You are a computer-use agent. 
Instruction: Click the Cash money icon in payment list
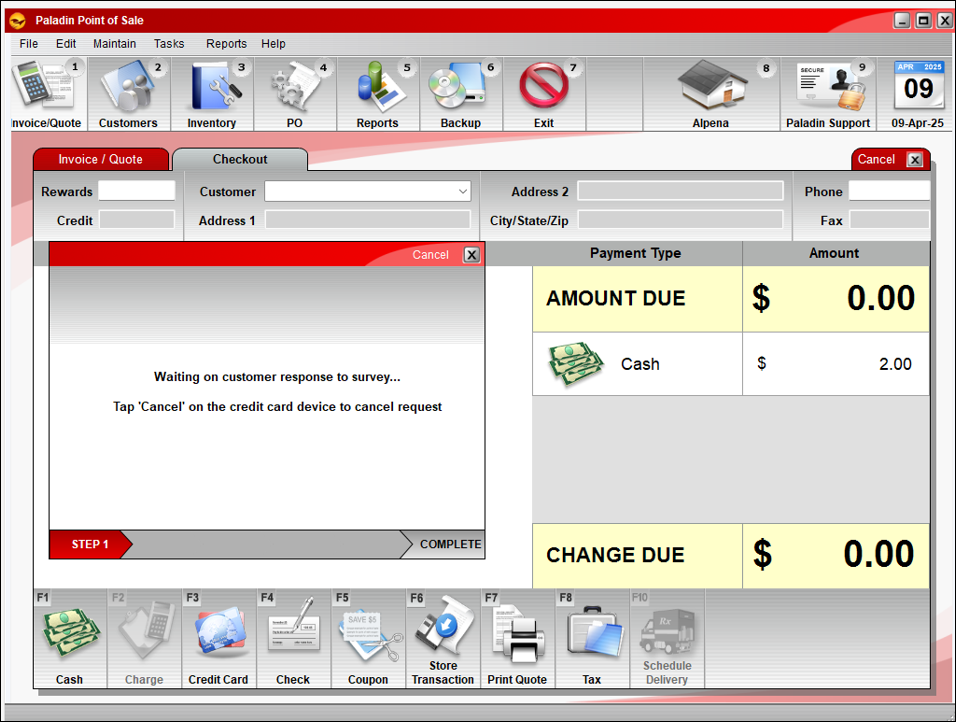(576, 363)
